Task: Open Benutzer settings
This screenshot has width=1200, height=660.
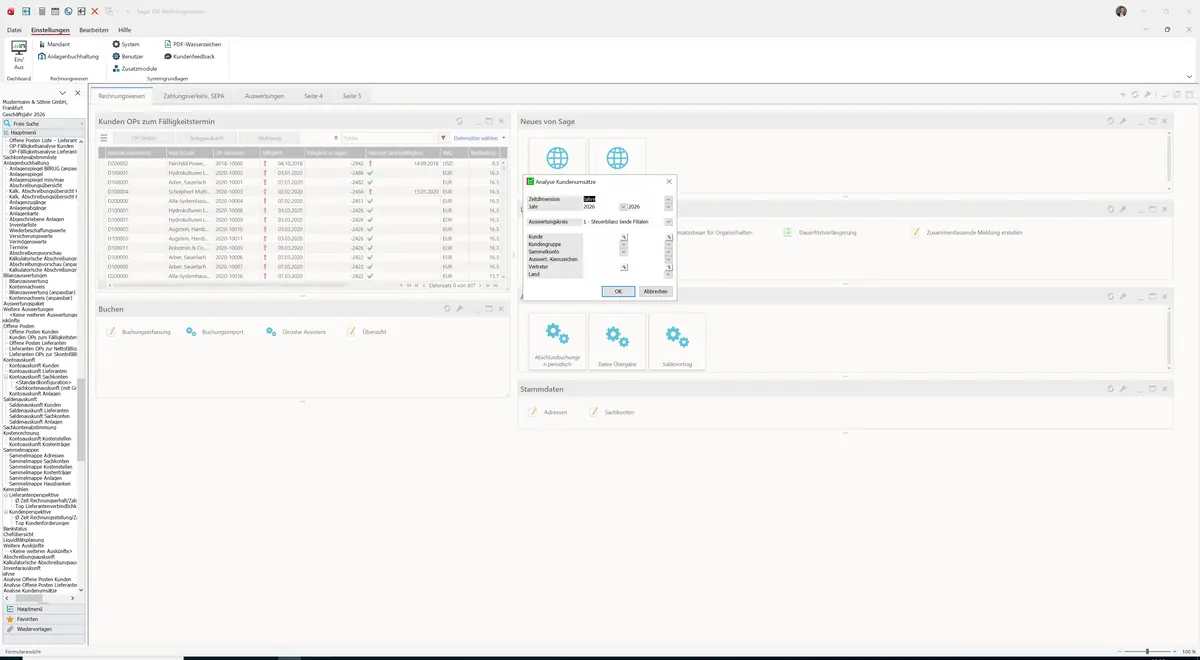Action: click(128, 56)
